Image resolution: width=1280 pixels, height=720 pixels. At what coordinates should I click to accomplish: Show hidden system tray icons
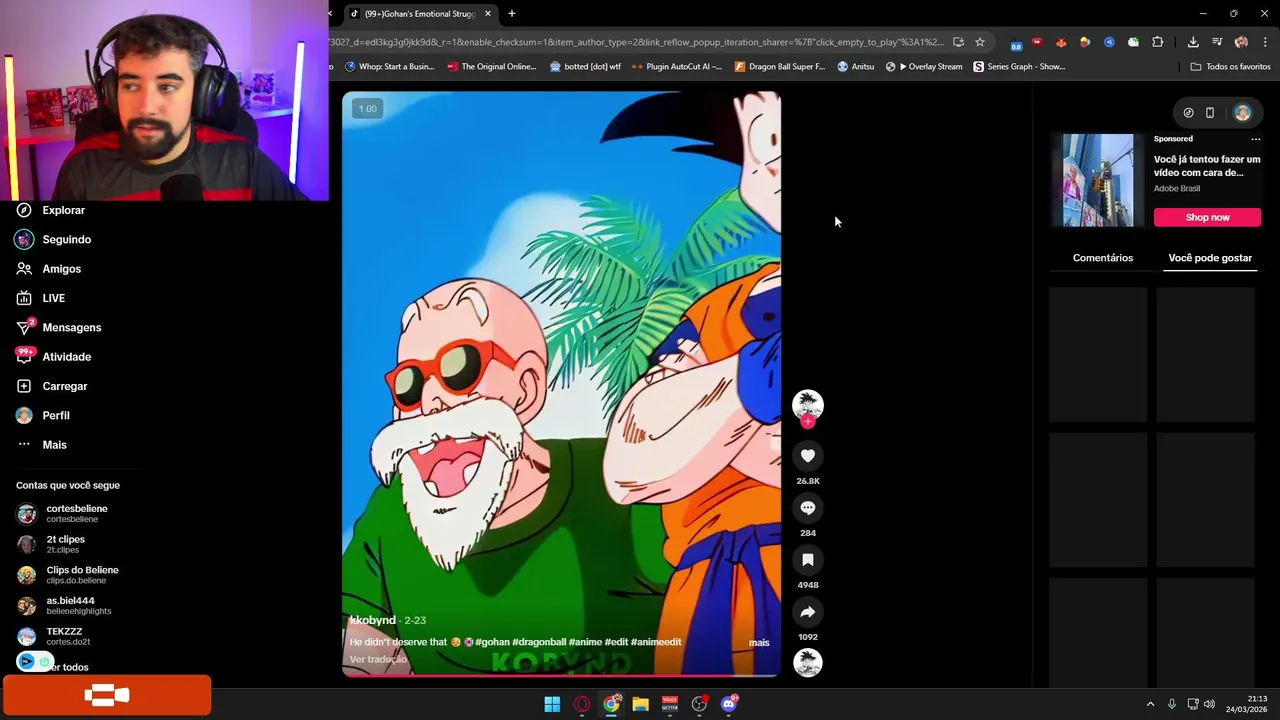[x=1150, y=704]
